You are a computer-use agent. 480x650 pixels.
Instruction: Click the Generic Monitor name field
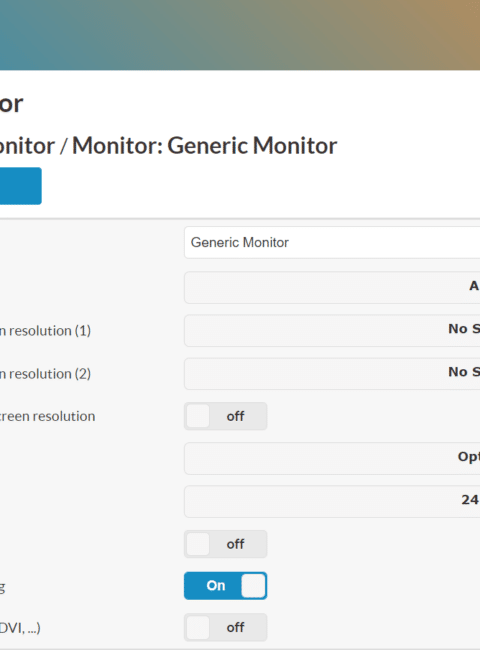click(x=332, y=243)
